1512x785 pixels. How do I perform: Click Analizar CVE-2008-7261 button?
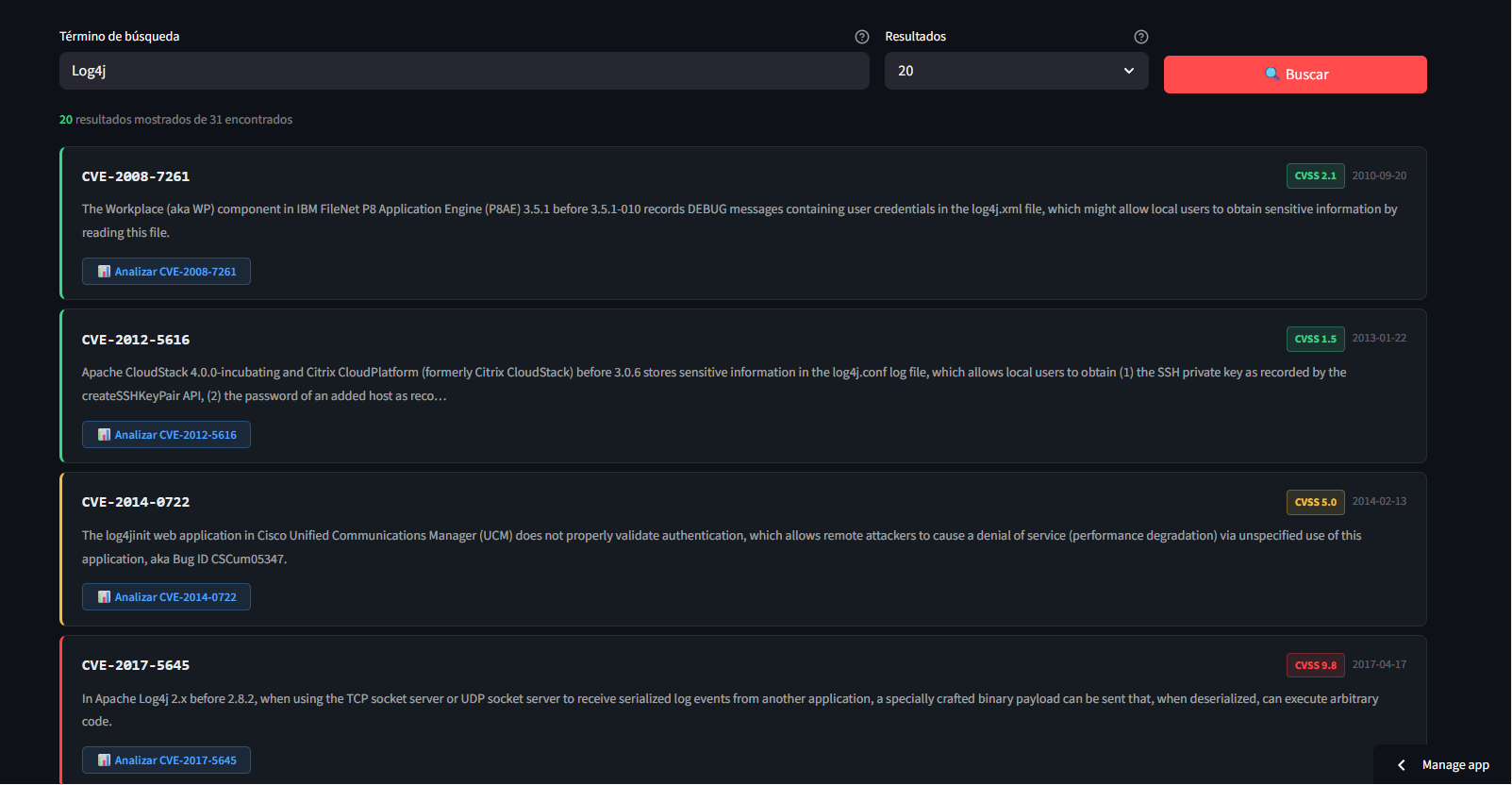tap(166, 272)
